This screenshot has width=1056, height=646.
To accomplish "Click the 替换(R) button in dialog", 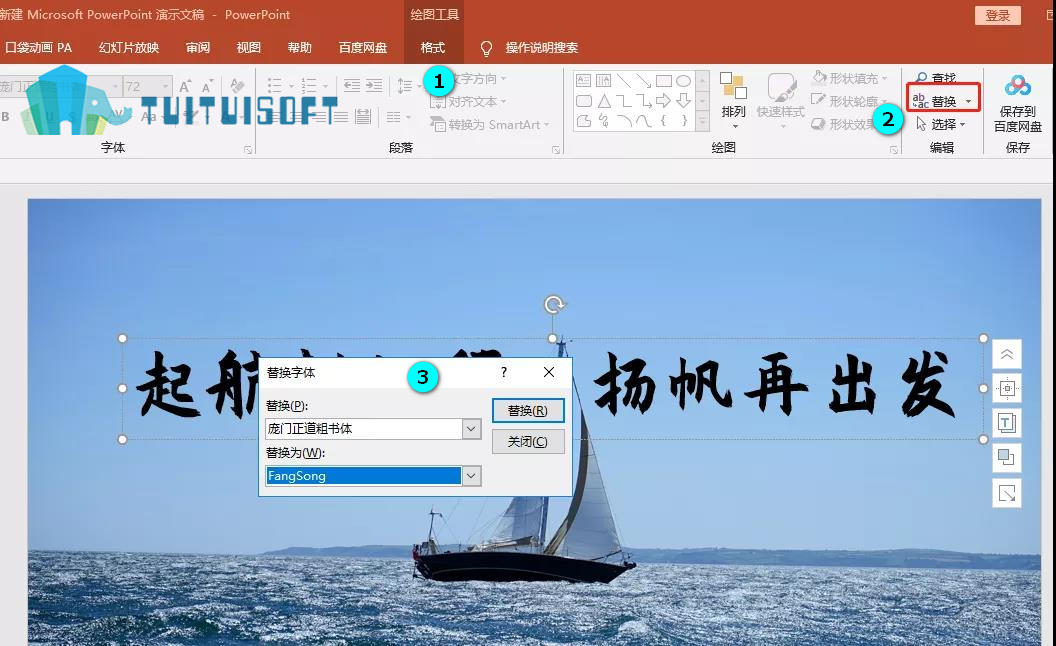I will pyautogui.click(x=528, y=411).
